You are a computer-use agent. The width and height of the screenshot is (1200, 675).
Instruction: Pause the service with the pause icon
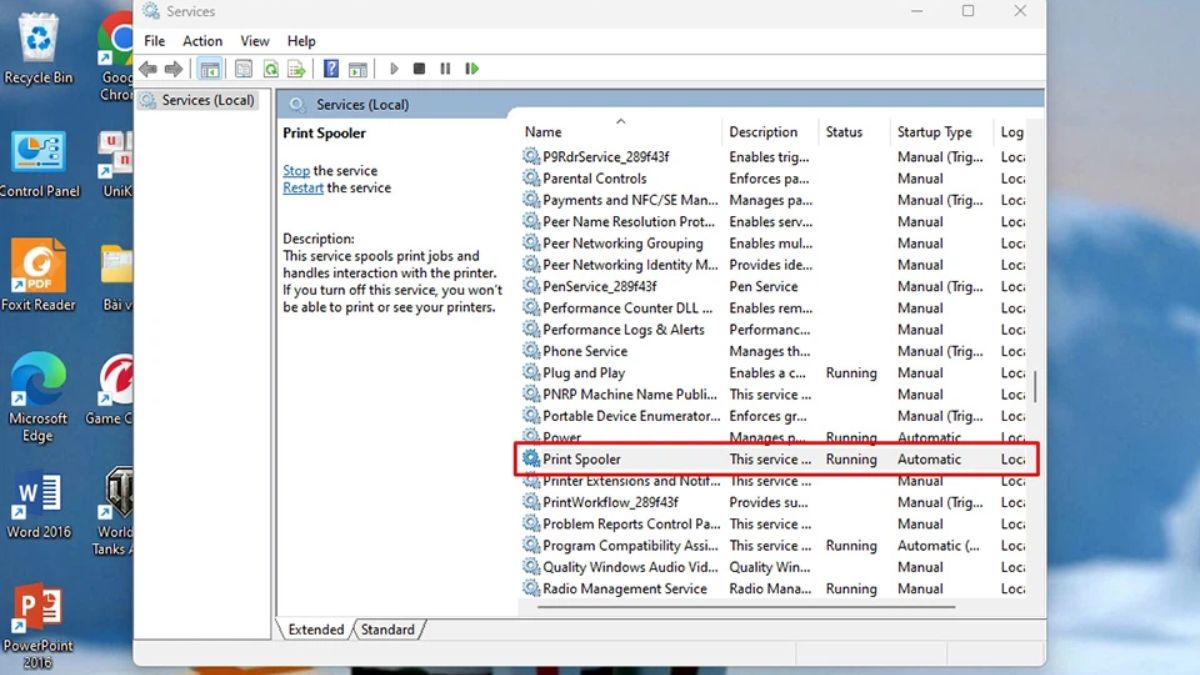click(444, 68)
